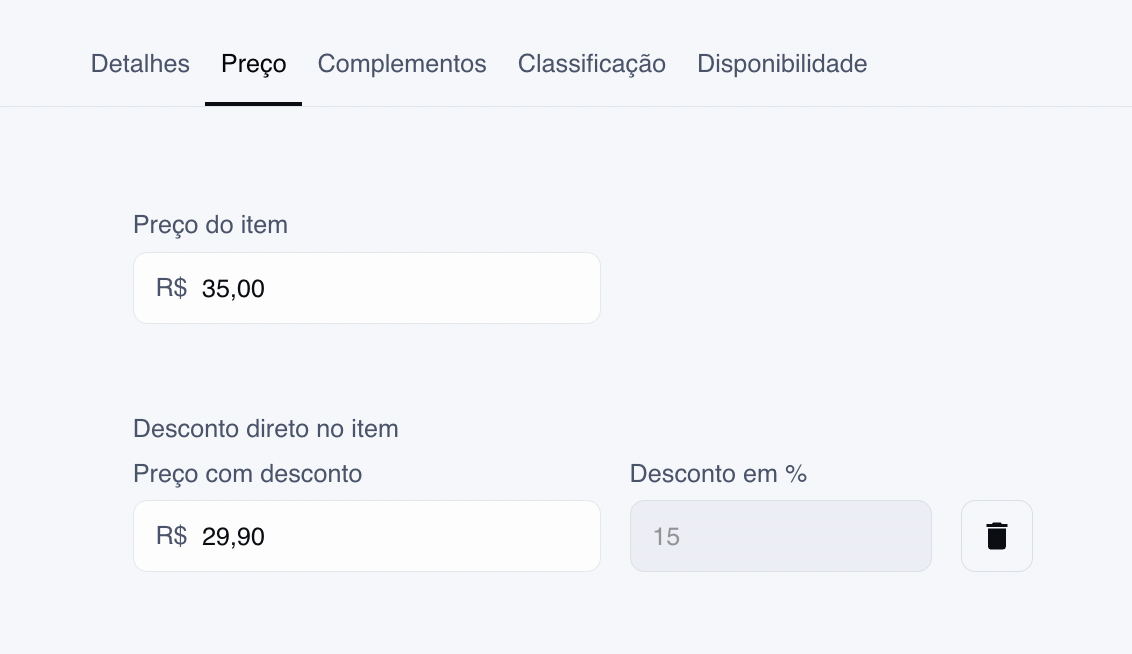Tap the delete icon next to percentage field
The width and height of the screenshot is (1132, 654).
pyautogui.click(x=997, y=536)
